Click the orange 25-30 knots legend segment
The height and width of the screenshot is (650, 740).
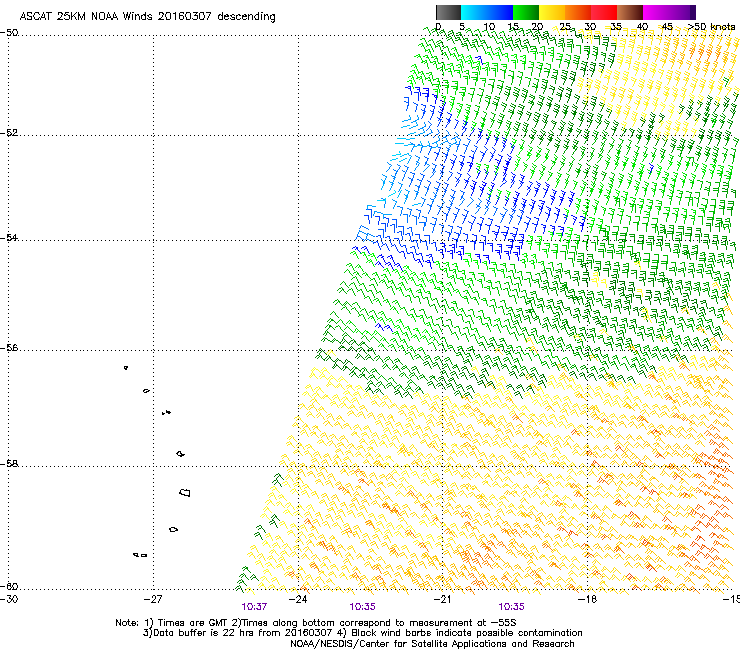[578, 12]
